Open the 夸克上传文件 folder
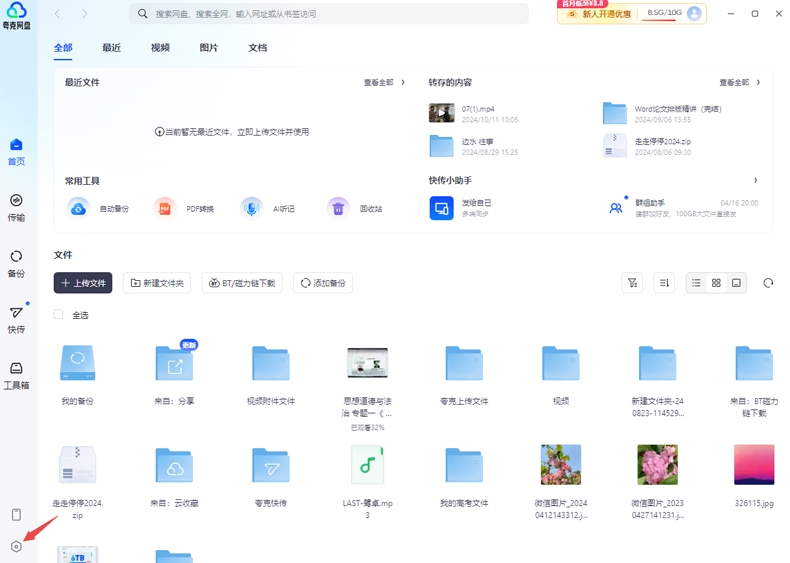This screenshot has width=790, height=563. pyautogui.click(x=464, y=363)
